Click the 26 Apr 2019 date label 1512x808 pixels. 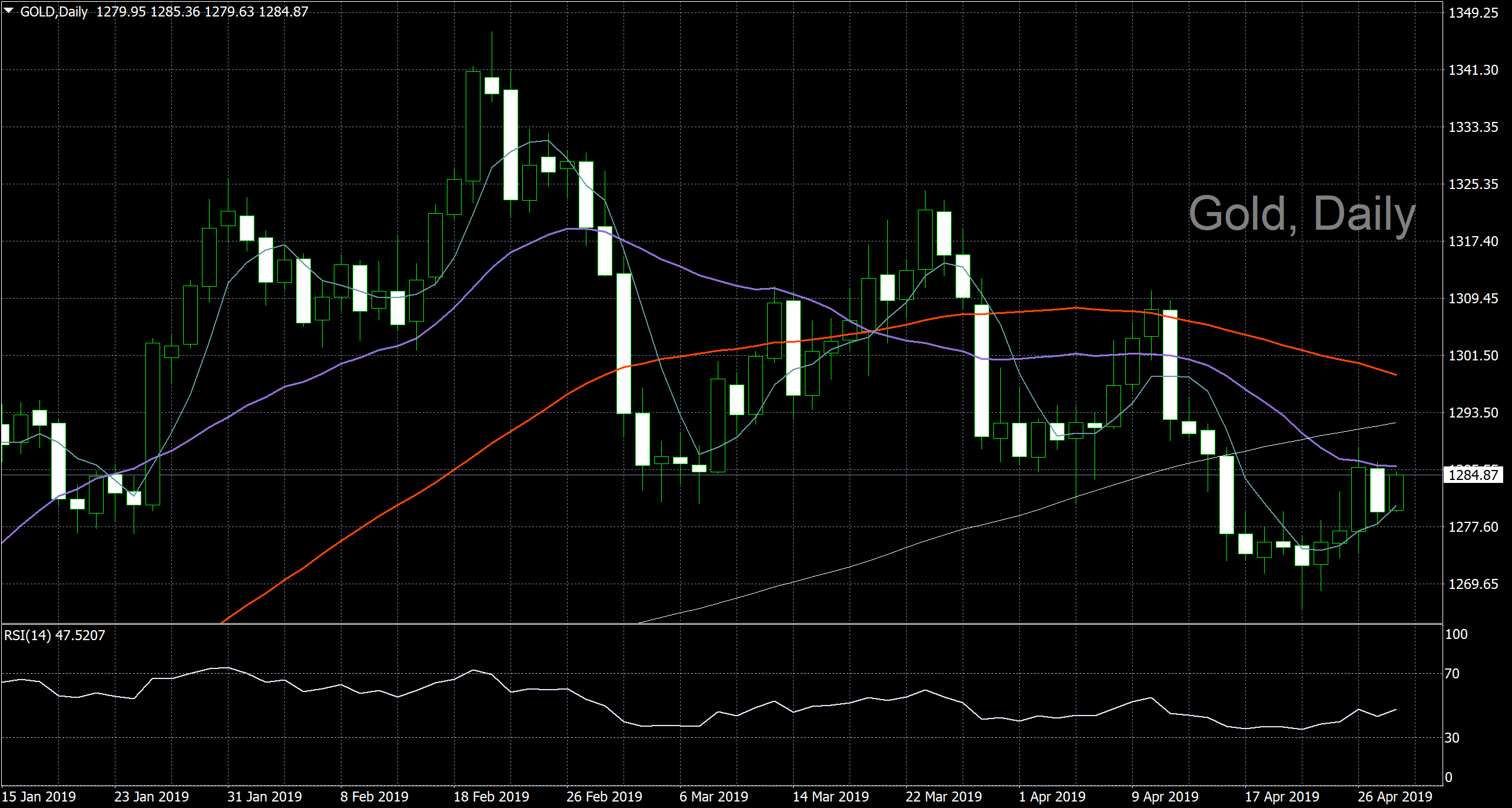tap(1395, 797)
